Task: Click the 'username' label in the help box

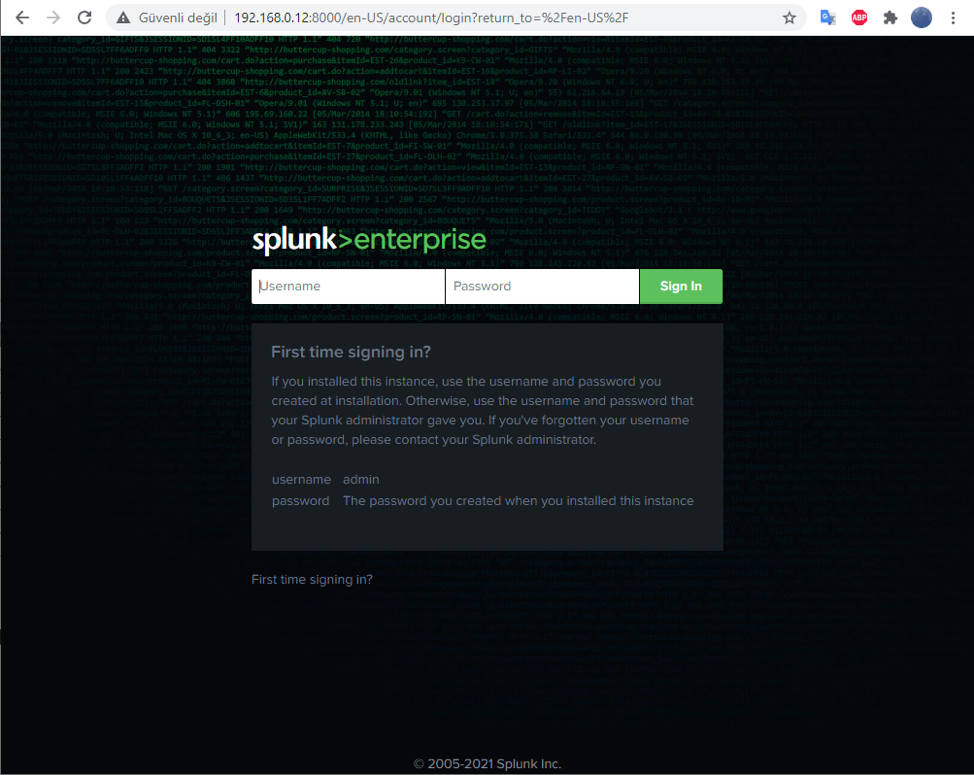Action: pos(301,479)
